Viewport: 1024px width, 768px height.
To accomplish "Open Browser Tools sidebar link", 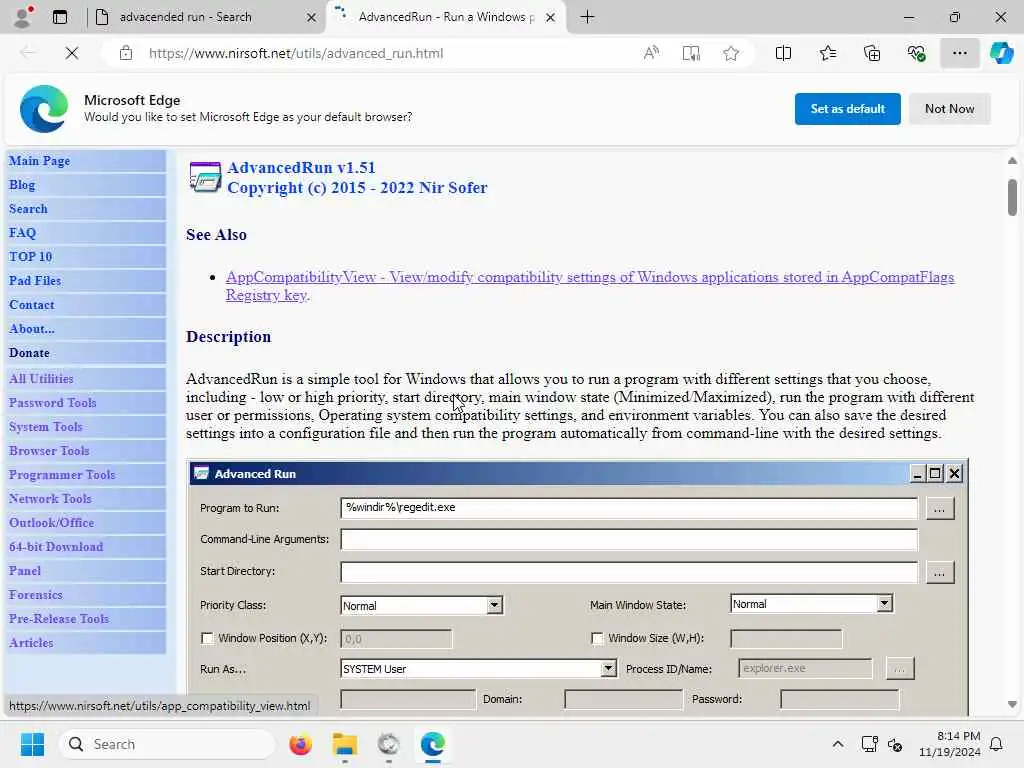I will coord(49,451).
